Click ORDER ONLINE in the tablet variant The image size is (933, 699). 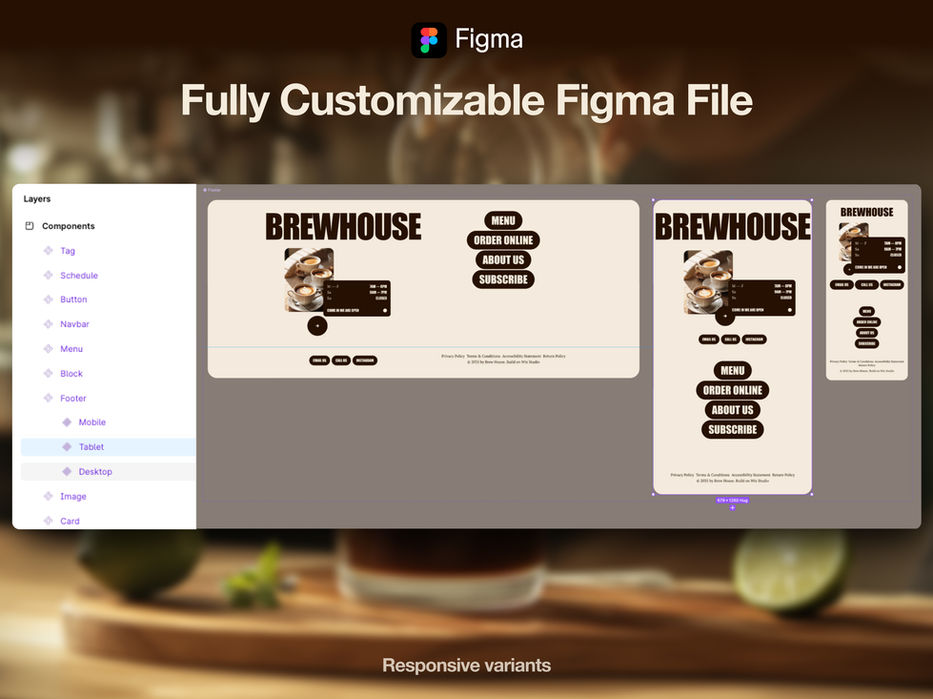pos(732,390)
